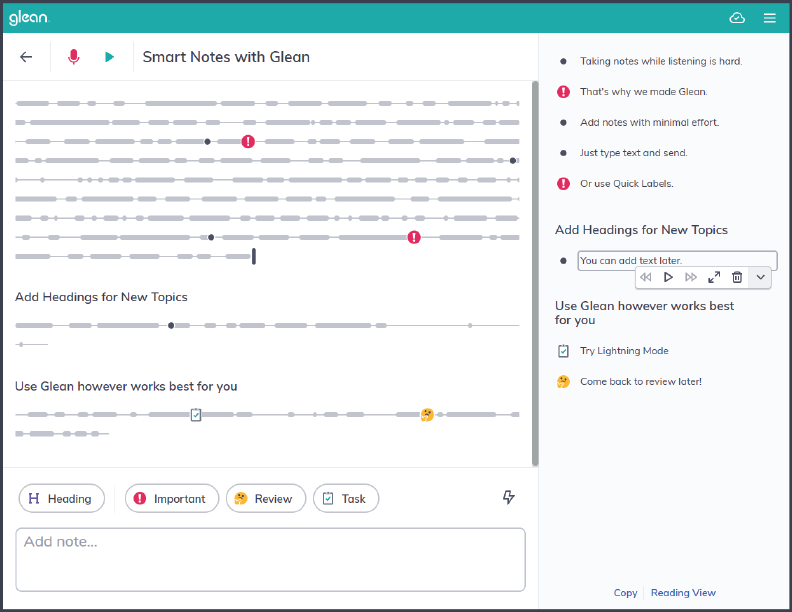Click timeline heading 'Add Headings for New Topics'

tap(101, 297)
